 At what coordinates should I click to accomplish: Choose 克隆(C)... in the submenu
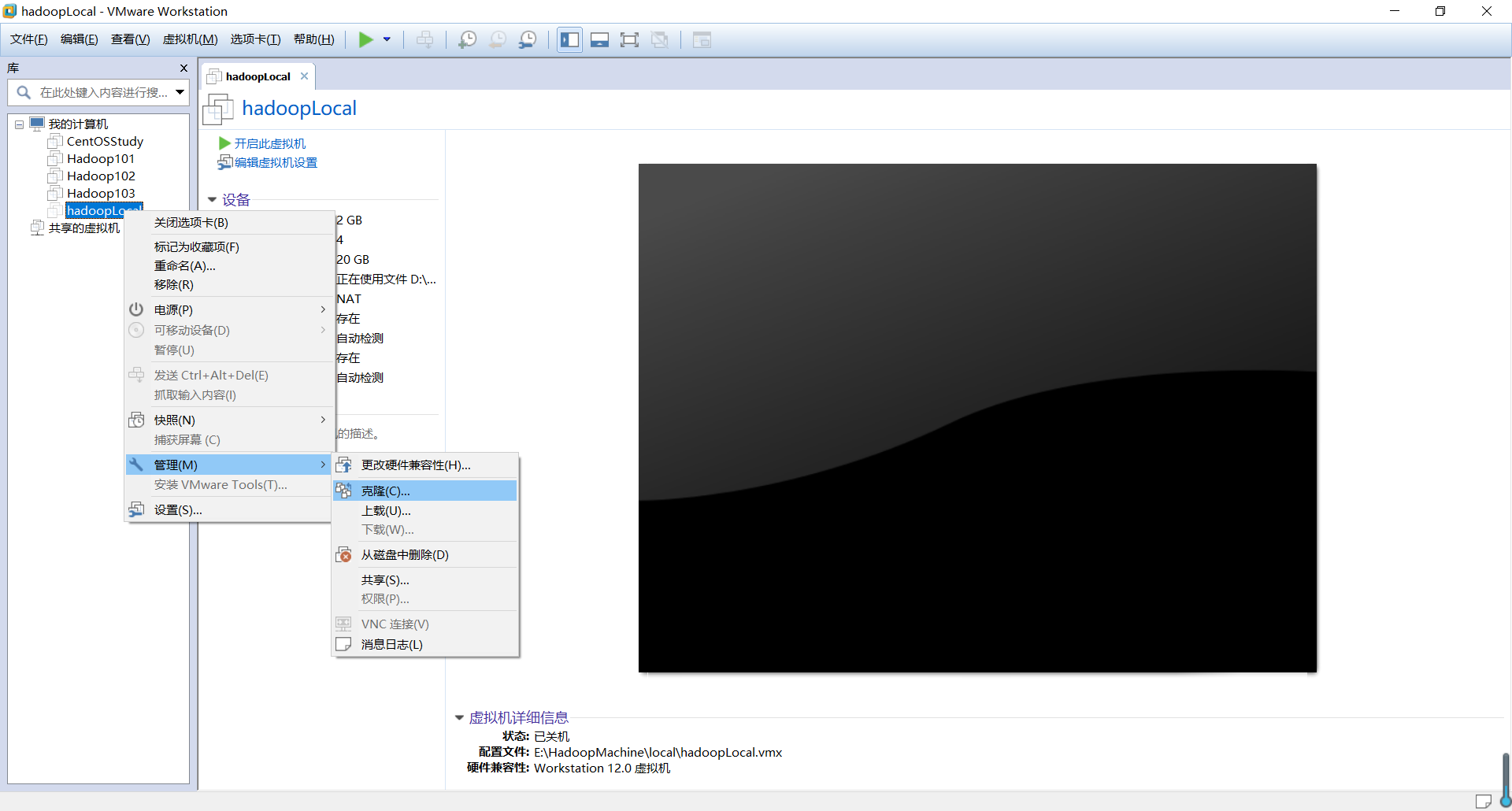pyautogui.click(x=425, y=491)
